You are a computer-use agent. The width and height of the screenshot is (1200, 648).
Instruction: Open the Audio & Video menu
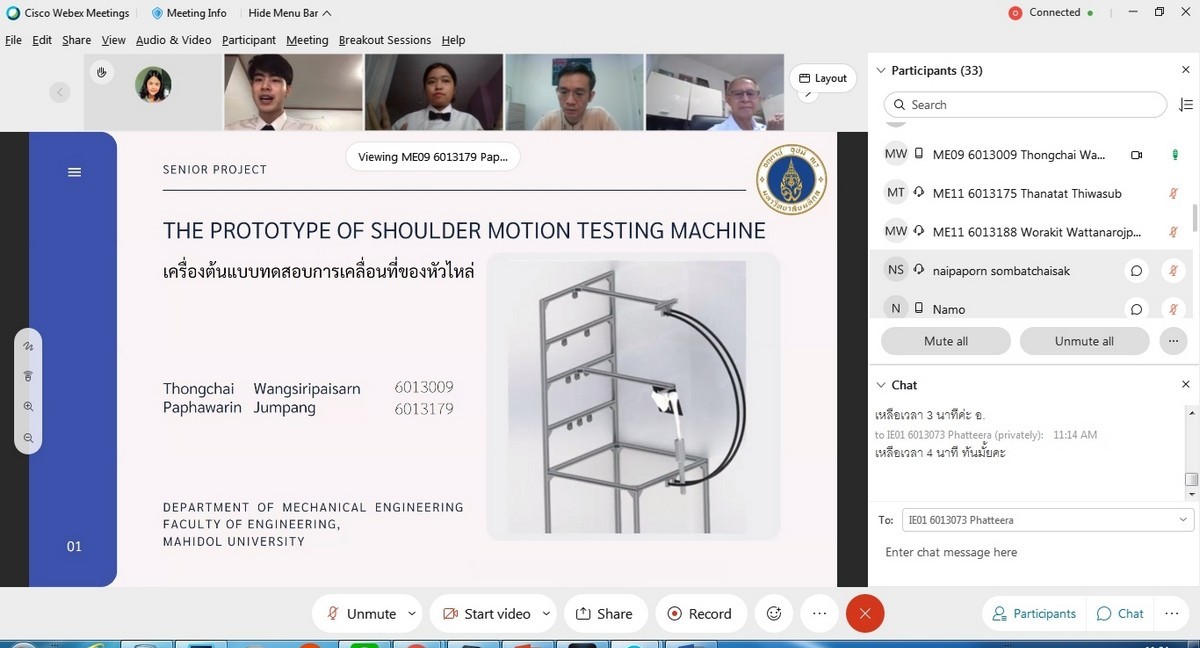point(173,40)
